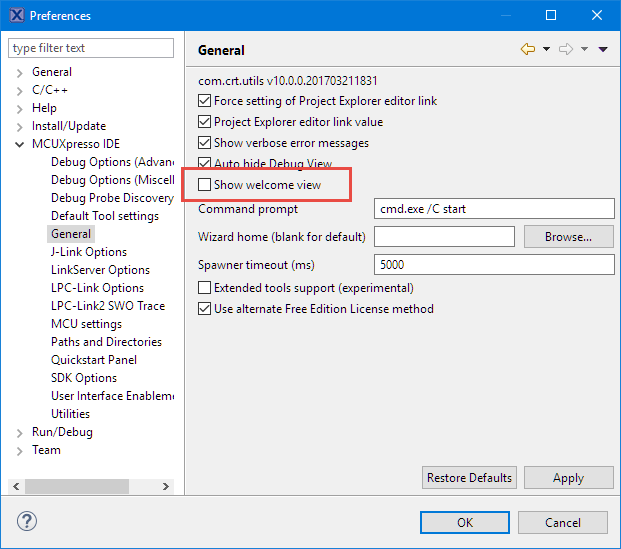Select Quickstart Panel preferences
This screenshot has height=549, width=621.
tap(94, 360)
